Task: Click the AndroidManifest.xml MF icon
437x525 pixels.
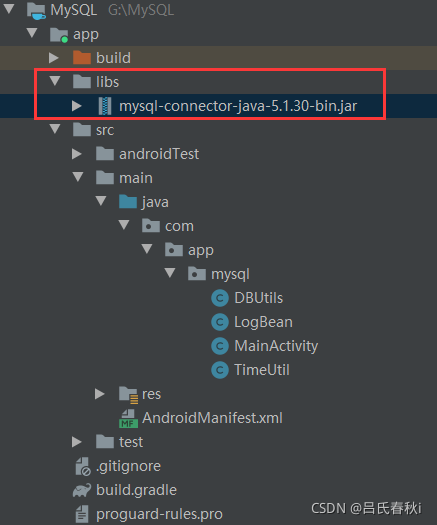Action: click(x=128, y=418)
